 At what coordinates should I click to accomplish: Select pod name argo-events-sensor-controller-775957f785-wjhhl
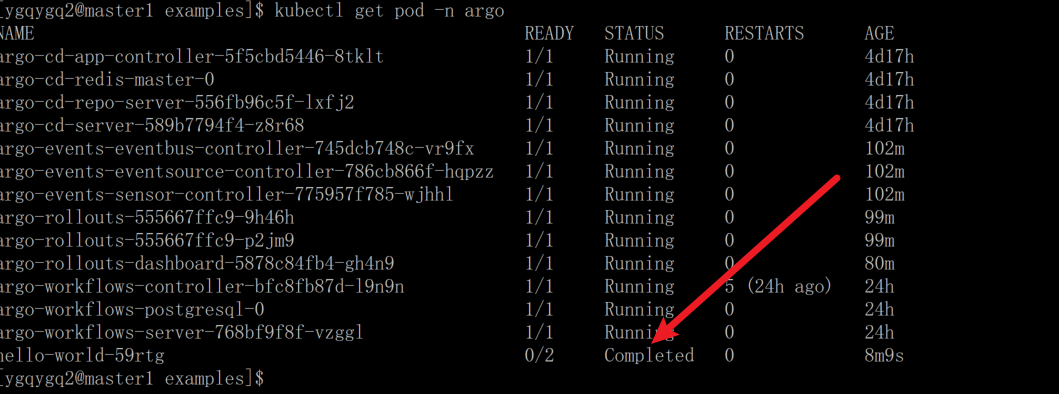coord(227,195)
